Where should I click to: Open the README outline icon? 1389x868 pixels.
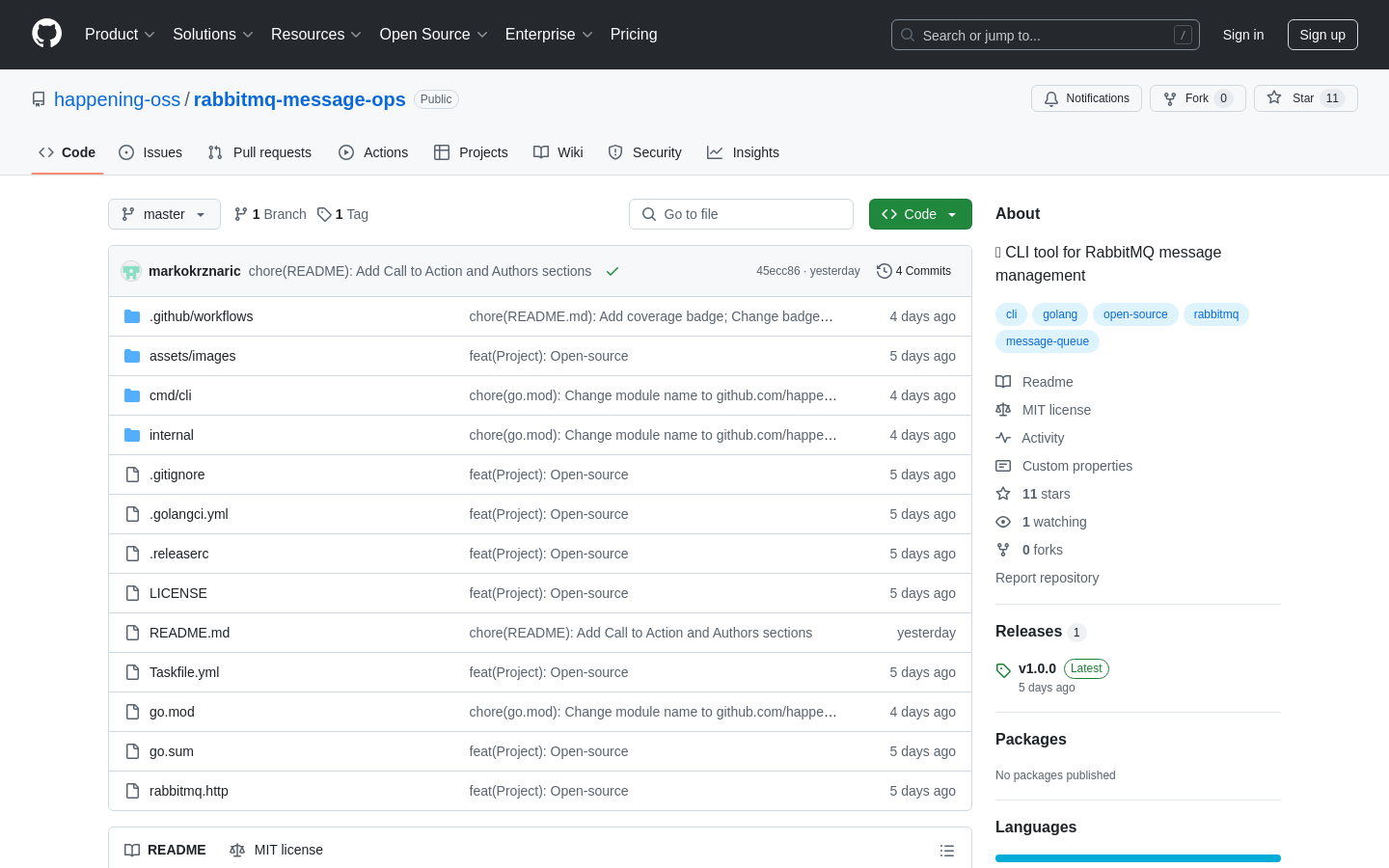[x=947, y=851]
